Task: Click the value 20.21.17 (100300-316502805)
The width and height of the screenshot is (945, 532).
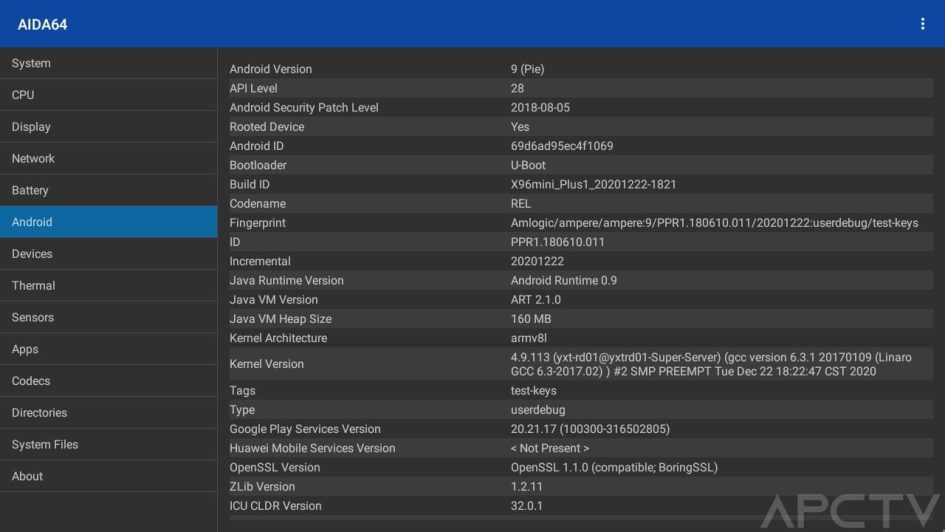Action: (x=590, y=430)
